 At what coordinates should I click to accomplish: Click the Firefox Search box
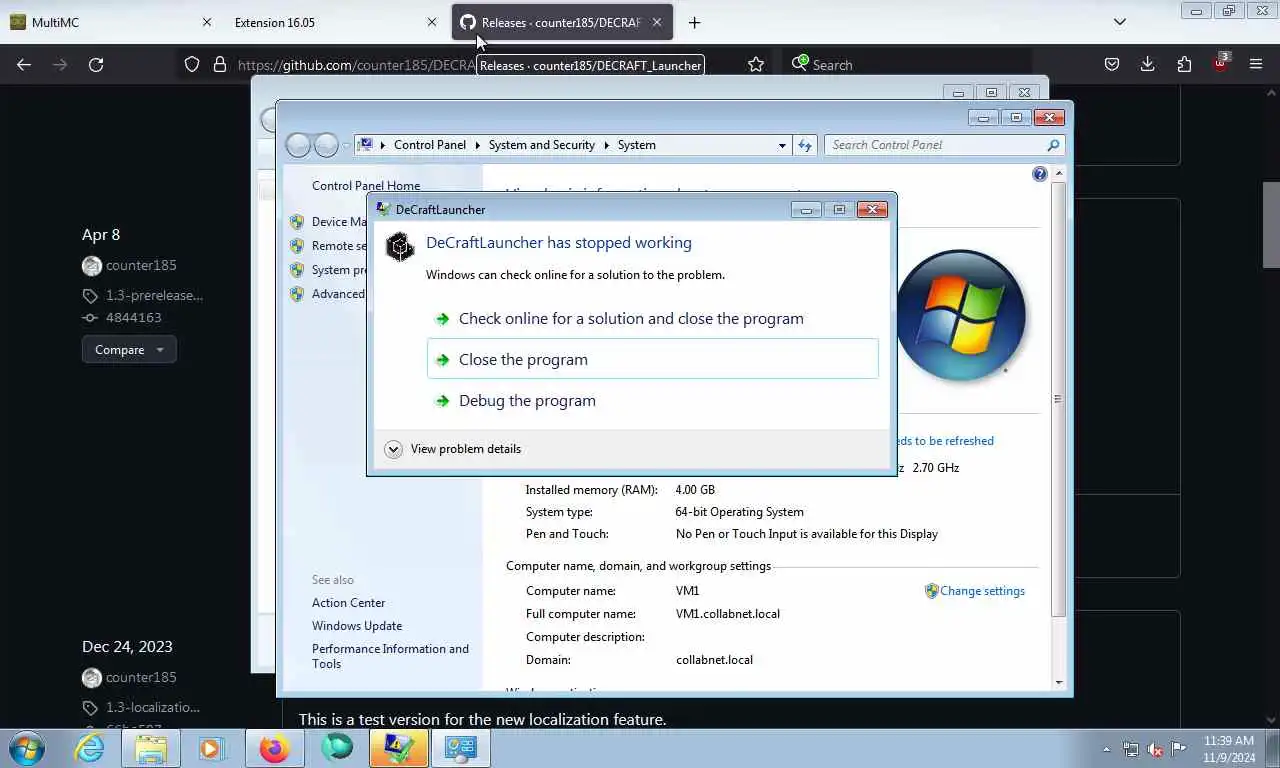coord(907,64)
